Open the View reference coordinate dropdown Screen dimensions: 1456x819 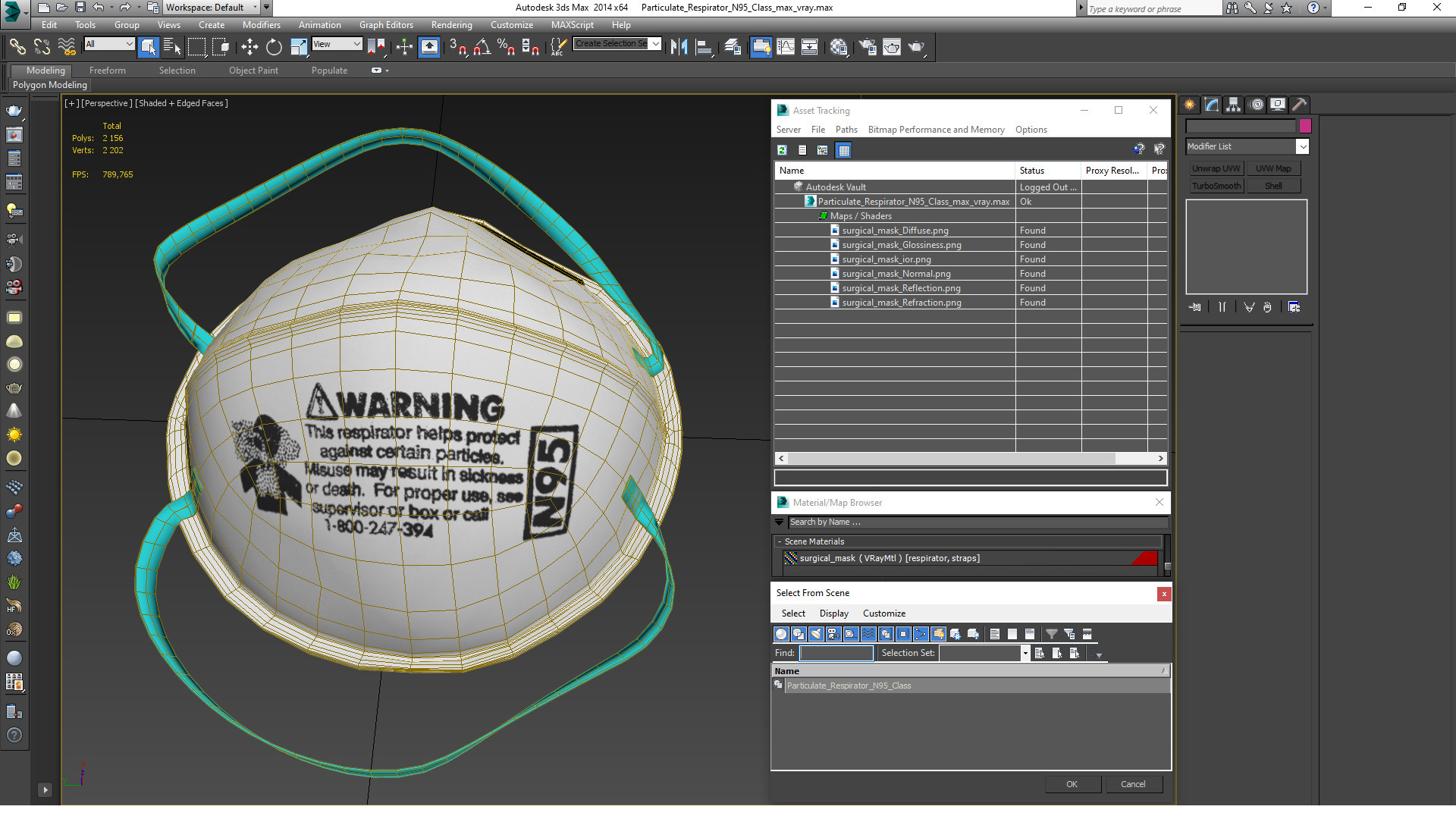(337, 44)
